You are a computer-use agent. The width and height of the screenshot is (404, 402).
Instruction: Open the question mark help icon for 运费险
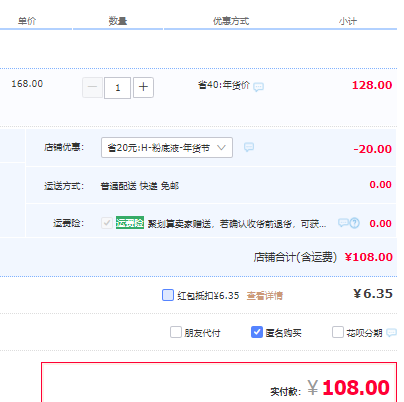coord(355,223)
